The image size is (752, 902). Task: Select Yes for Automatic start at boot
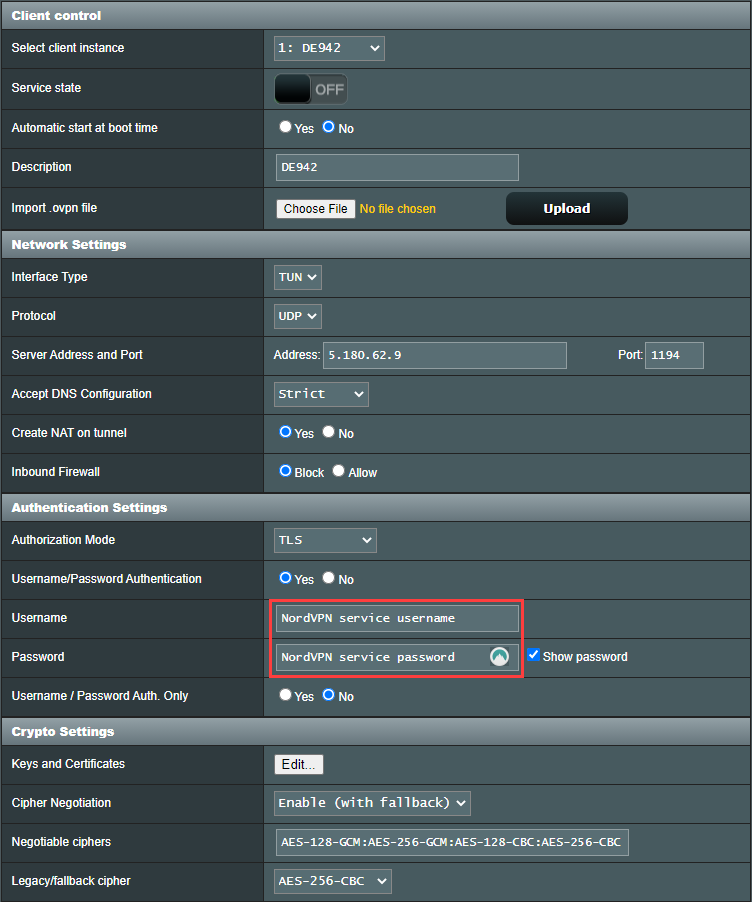coord(286,128)
